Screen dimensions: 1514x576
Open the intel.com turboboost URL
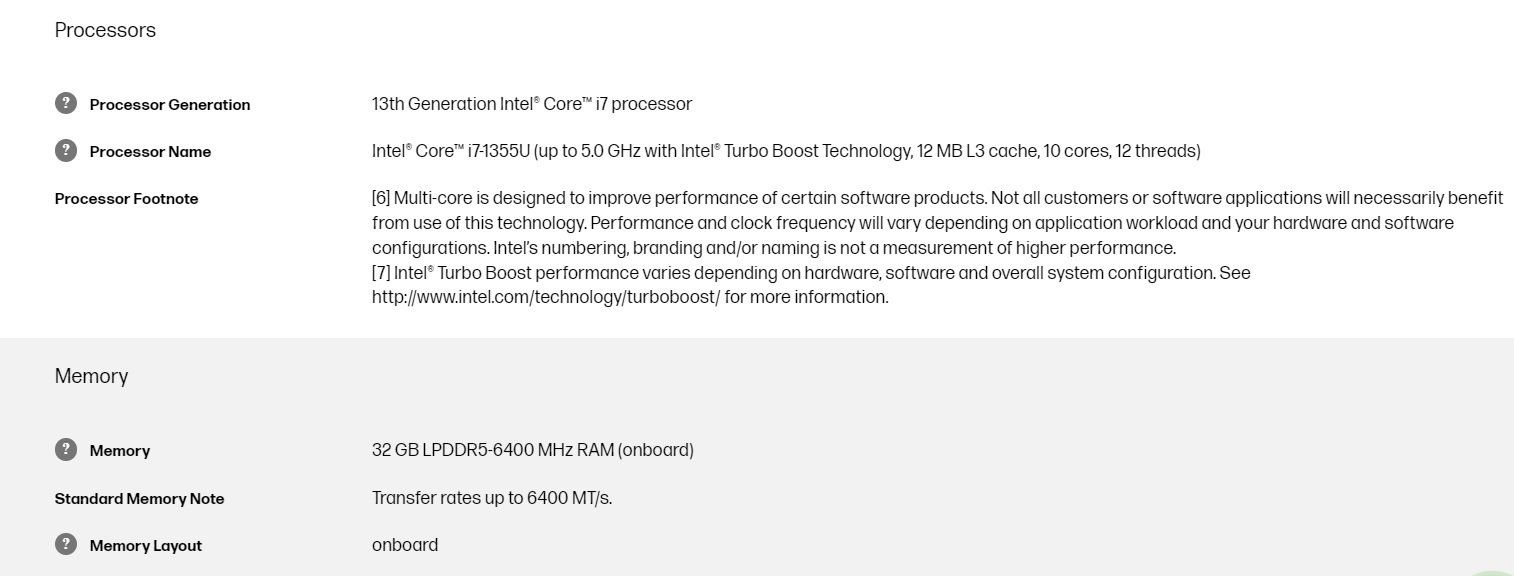(546, 297)
